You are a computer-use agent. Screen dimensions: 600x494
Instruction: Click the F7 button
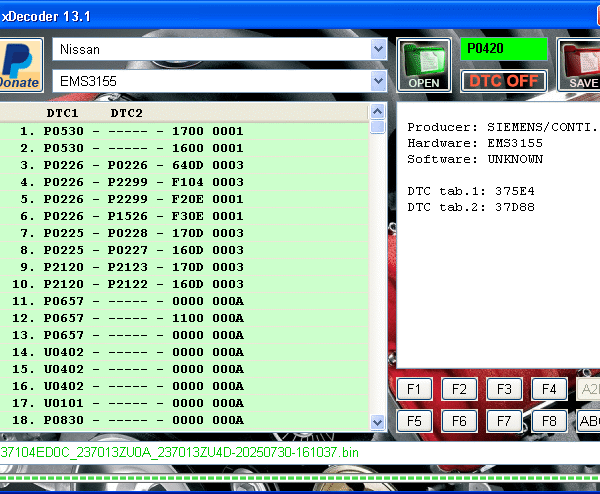[504, 421]
